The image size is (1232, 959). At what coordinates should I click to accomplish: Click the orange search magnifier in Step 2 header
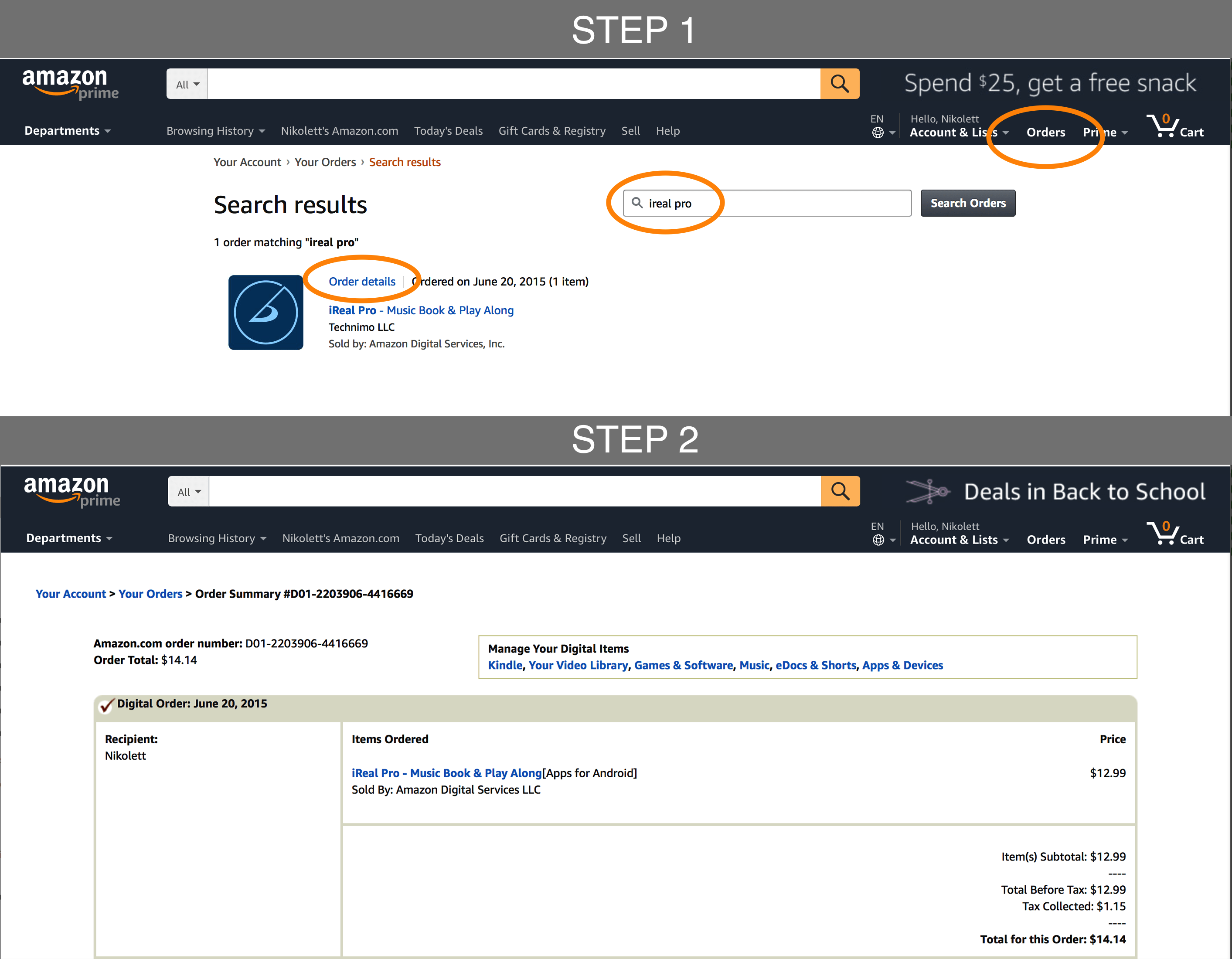[840, 491]
